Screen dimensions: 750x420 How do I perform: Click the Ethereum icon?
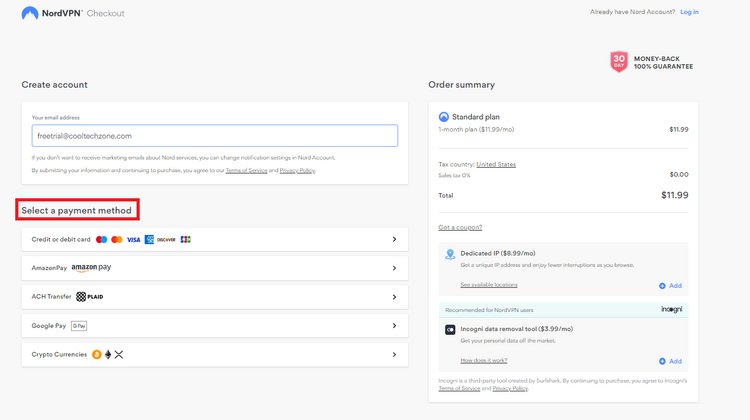point(108,354)
